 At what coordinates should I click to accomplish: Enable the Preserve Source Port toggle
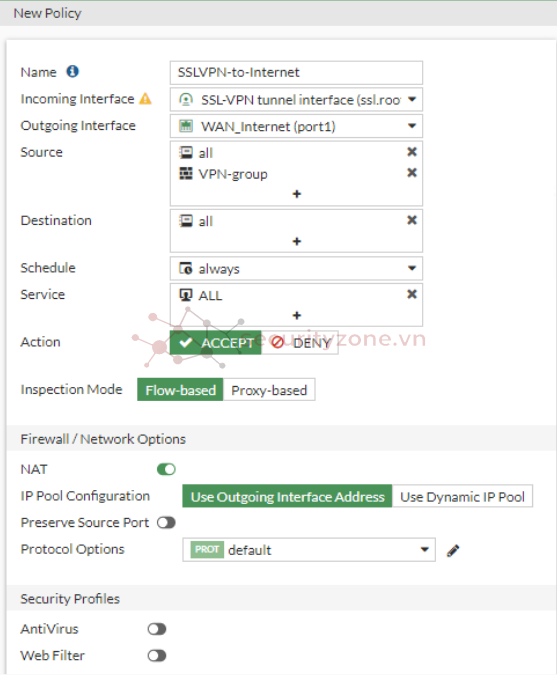point(166,523)
